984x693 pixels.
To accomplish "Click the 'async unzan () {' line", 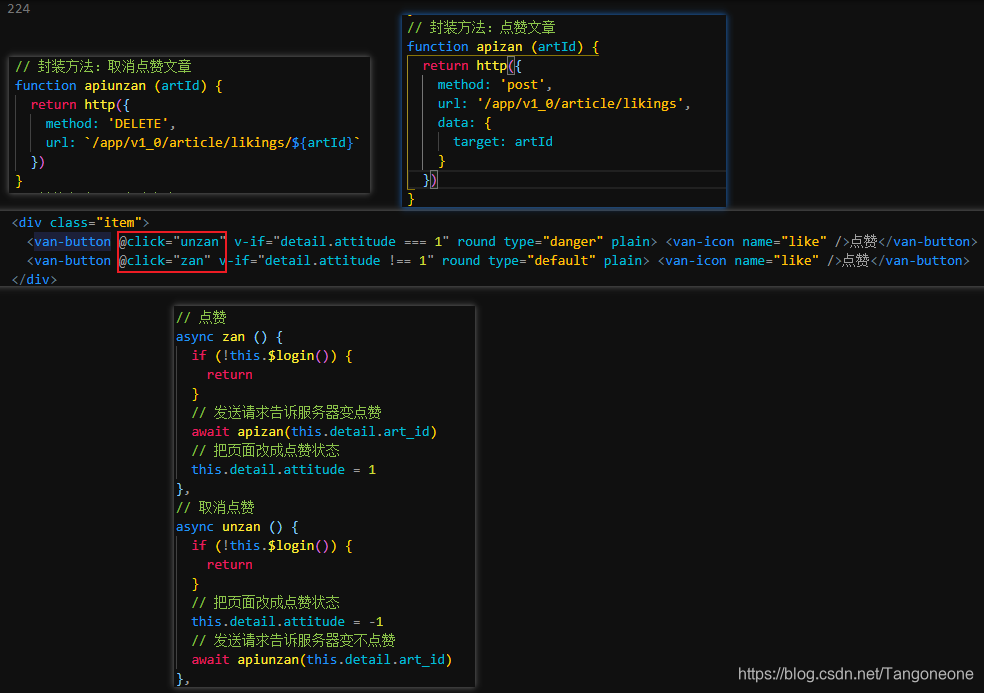I will [x=237, y=527].
